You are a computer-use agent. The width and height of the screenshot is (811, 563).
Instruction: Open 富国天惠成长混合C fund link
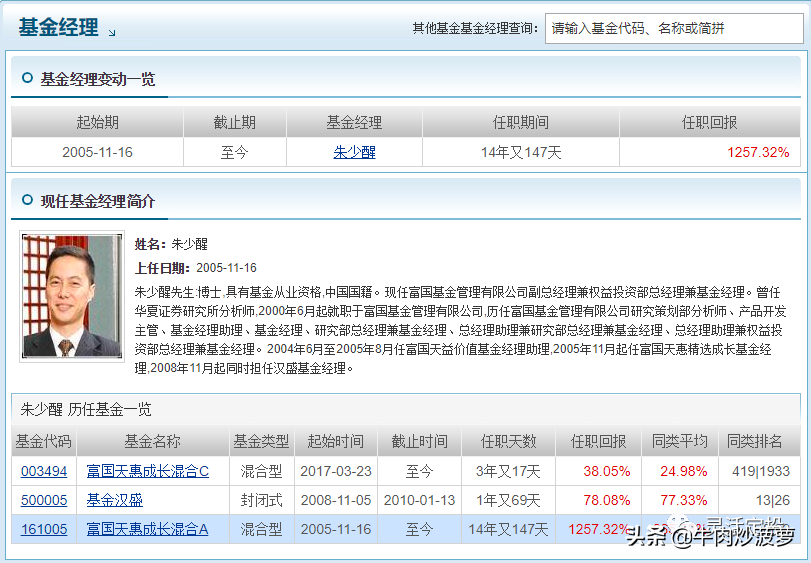[147, 471]
